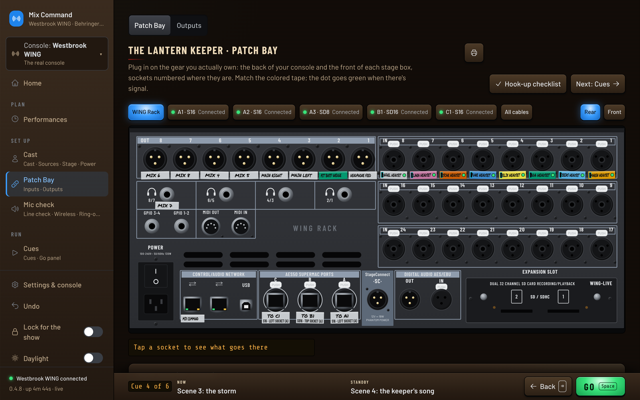
Task: Switch to Front view of console
Action: click(x=614, y=112)
